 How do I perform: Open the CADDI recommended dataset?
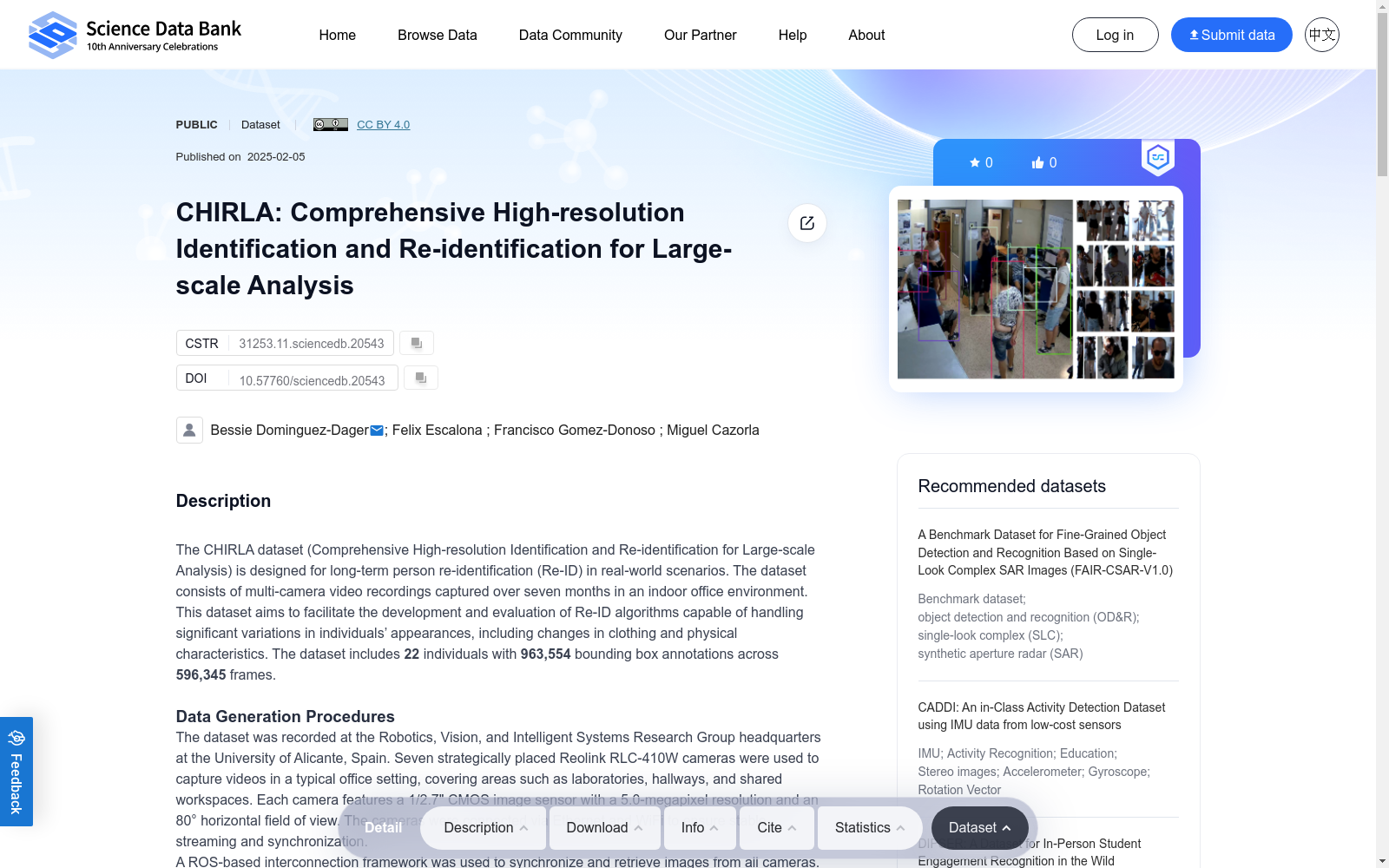click(x=1042, y=716)
